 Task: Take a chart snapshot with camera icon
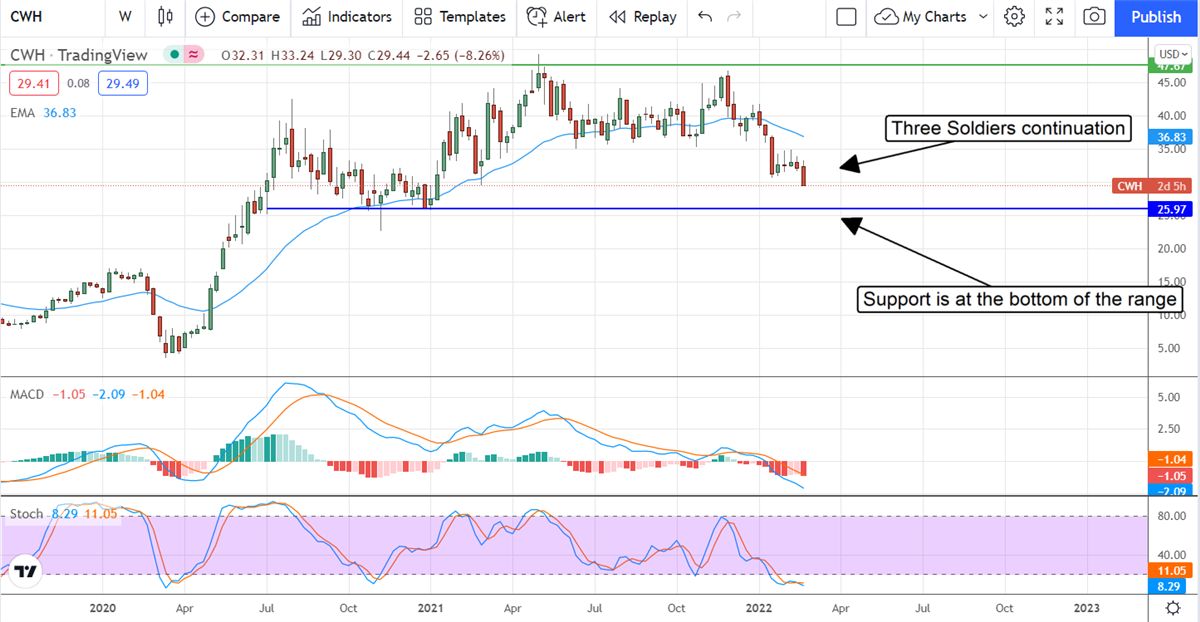point(1095,16)
